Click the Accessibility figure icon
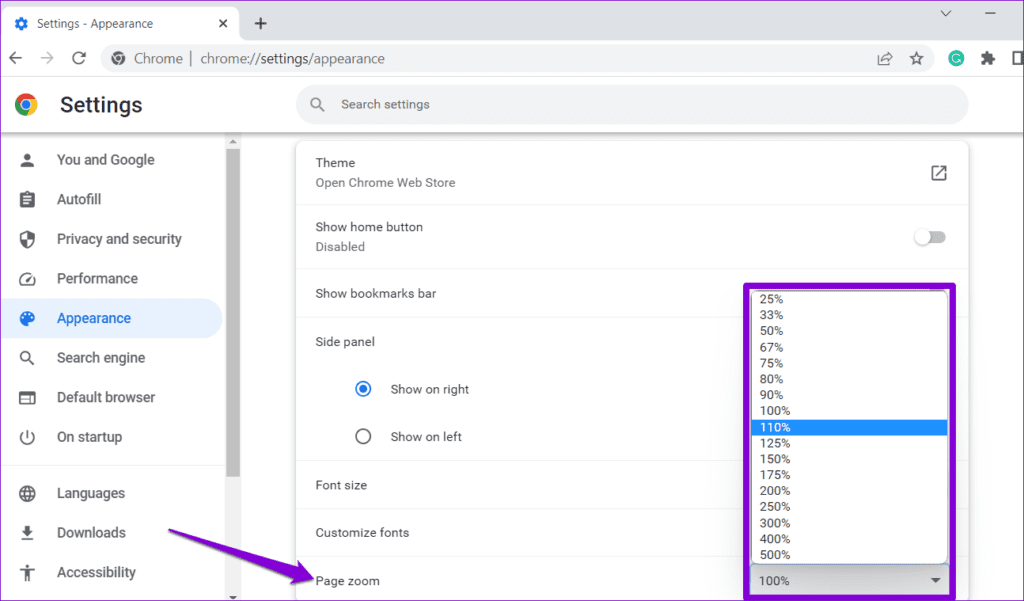 coord(27,572)
